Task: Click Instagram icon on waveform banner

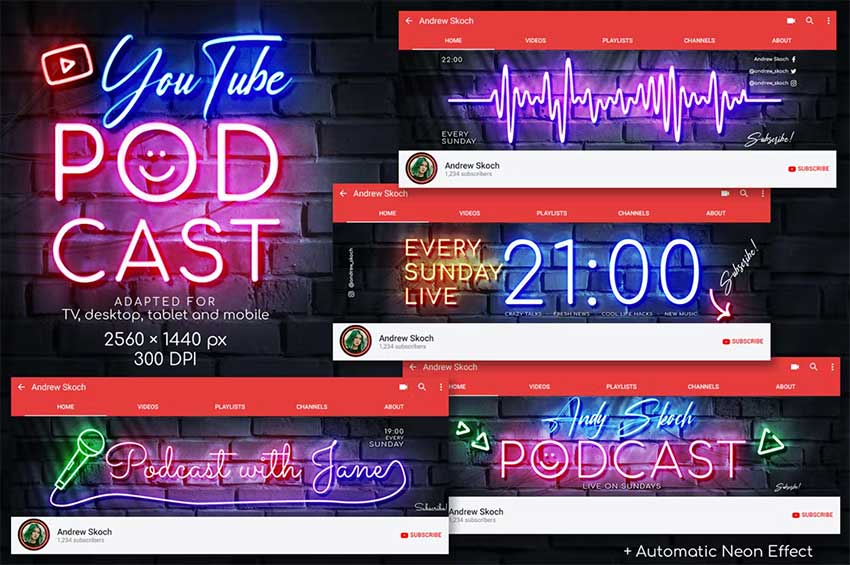Action: tap(794, 83)
